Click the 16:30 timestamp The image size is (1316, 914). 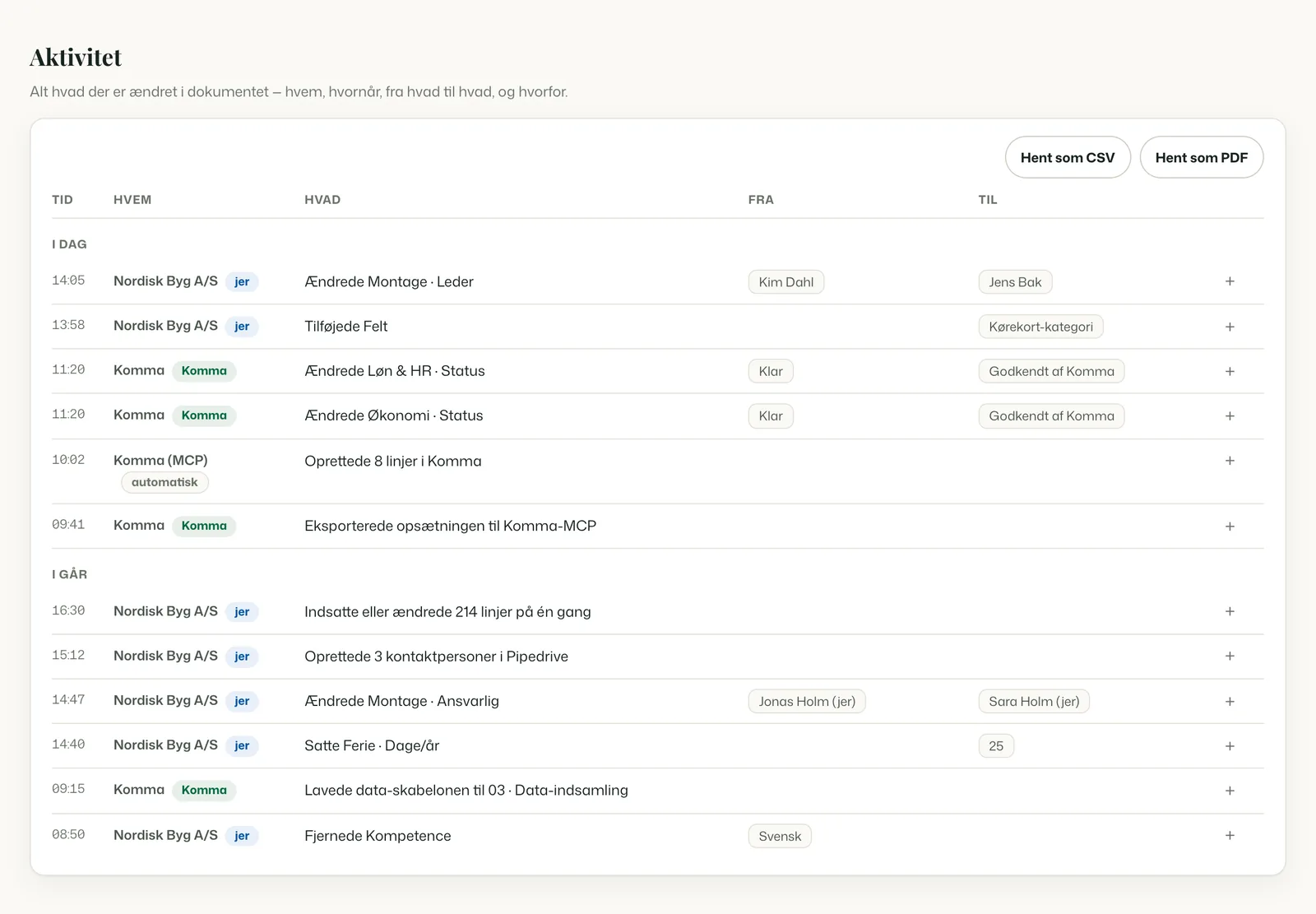click(68, 610)
